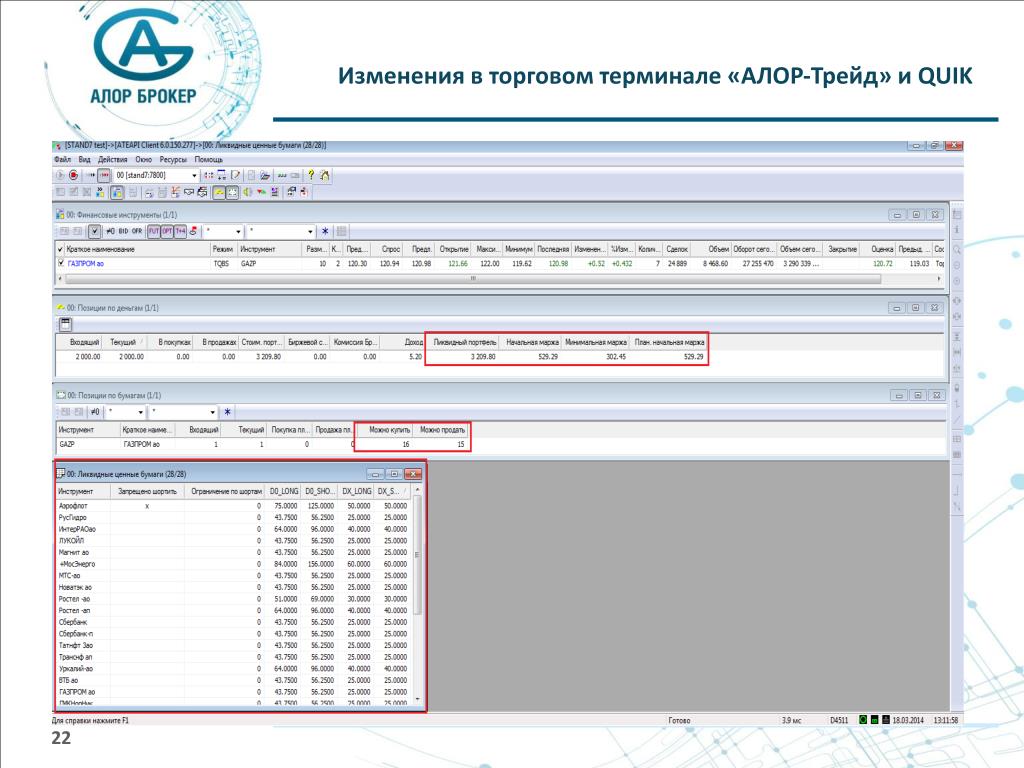Image resolution: width=1024 pixels, height=768 pixels.
Task: Select the +МосЭнерго row
Action: 233,564
